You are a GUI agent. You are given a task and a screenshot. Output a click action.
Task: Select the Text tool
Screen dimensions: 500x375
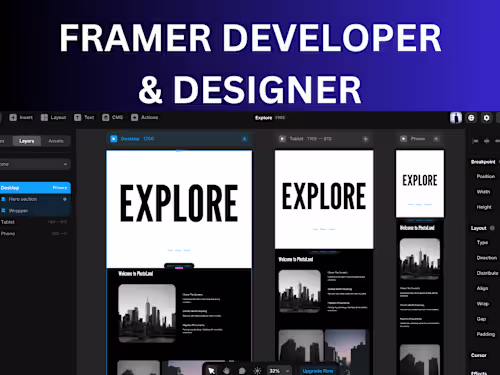(84, 117)
